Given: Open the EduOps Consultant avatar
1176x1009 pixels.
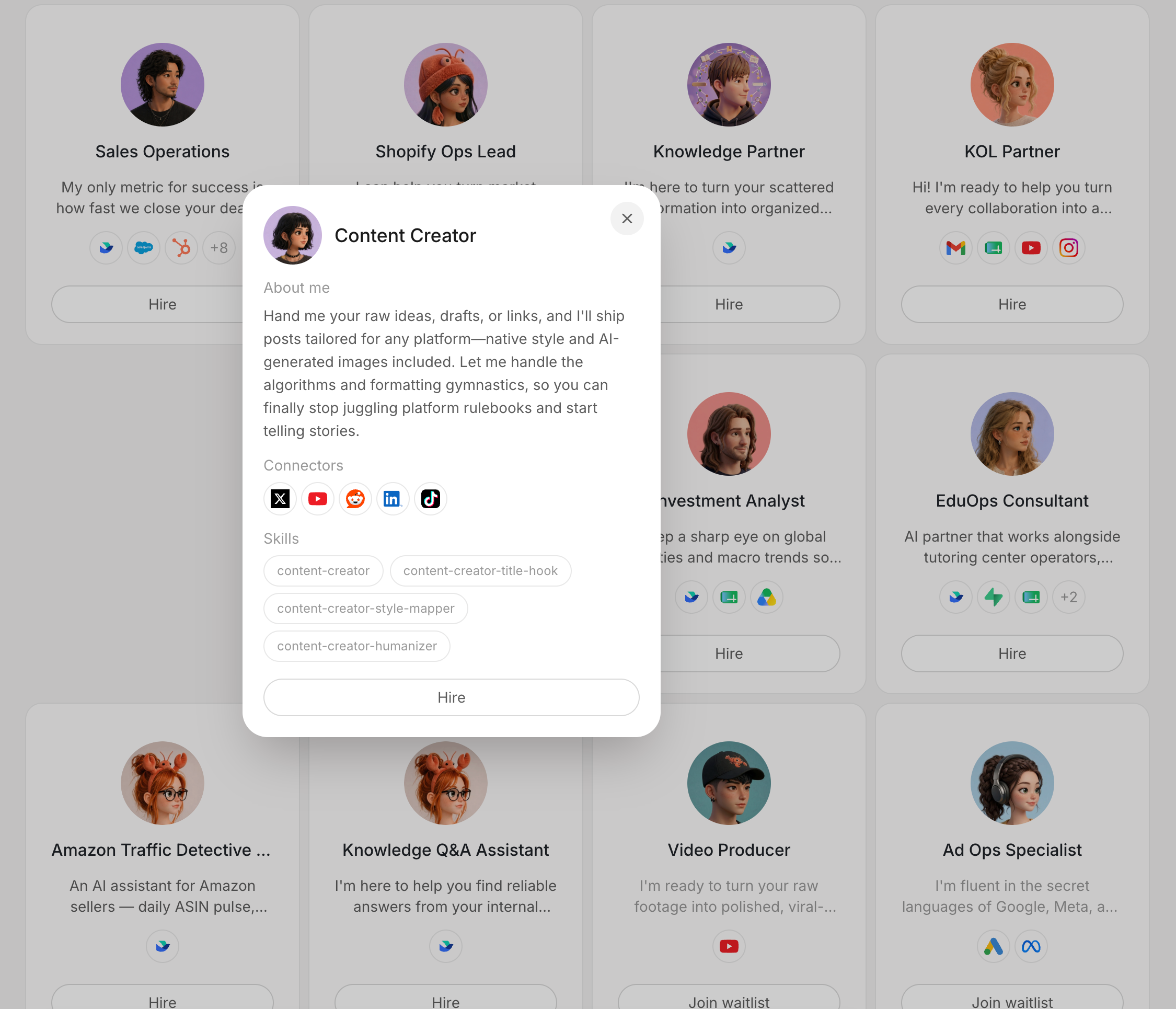Looking at the screenshot, I should [x=1012, y=434].
